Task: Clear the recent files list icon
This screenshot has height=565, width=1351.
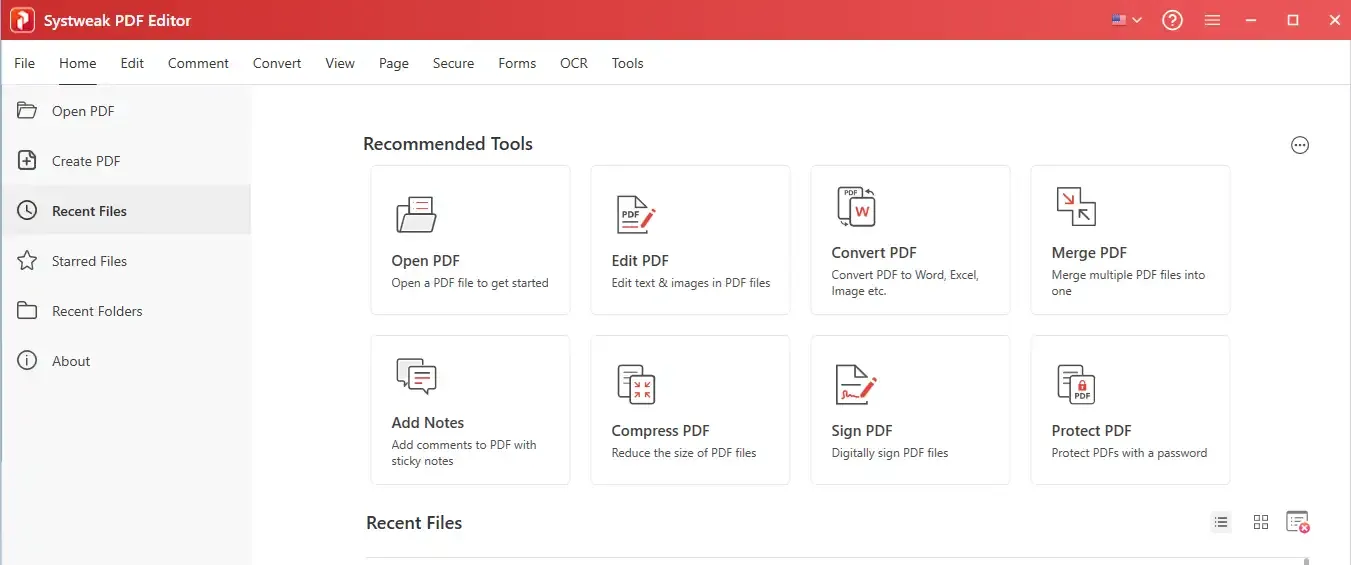Action: point(1298,522)
